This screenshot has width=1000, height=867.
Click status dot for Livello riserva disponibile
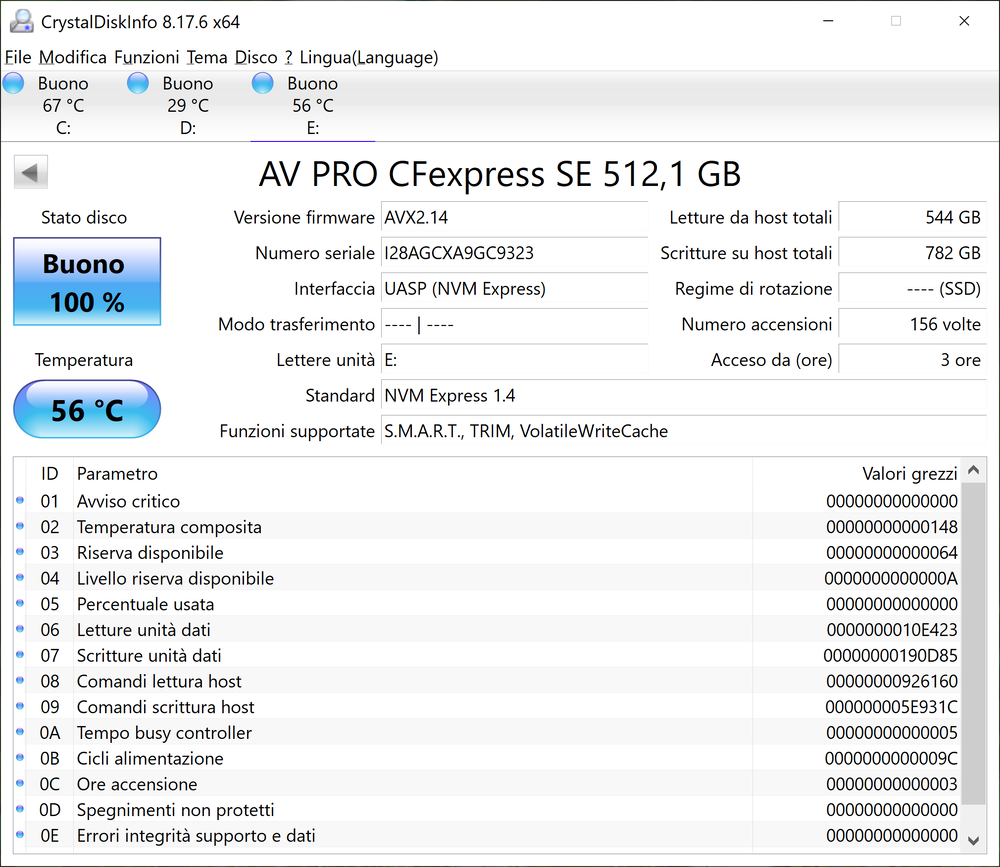(20, 578)
